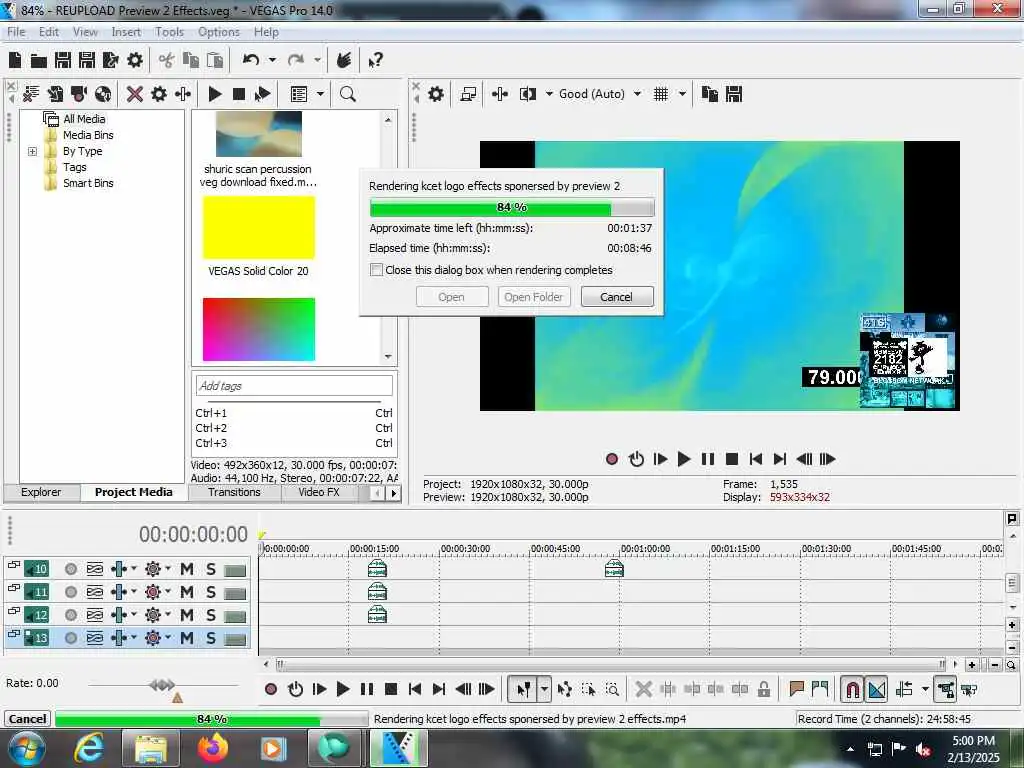The image size is (1024, 768).
Task: Open the Insert menu
Action: (x=126, y=32)
